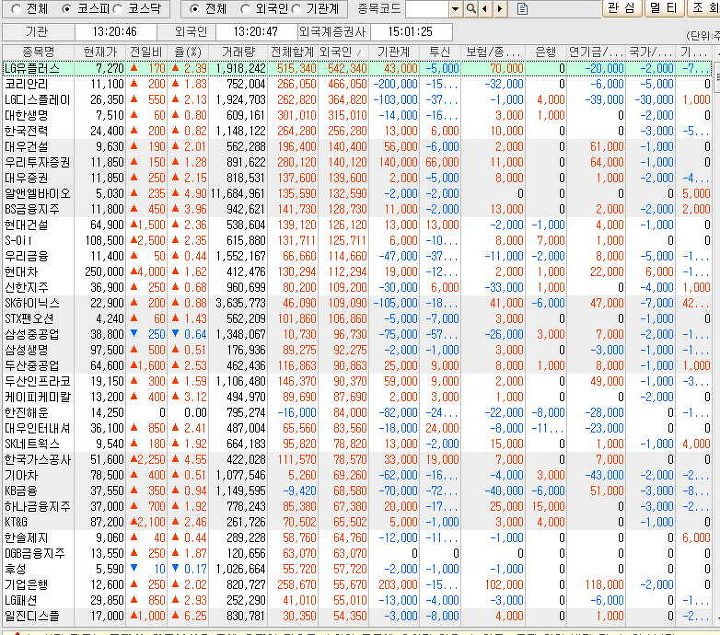Select the 코리안리 row

click(357, 84)
